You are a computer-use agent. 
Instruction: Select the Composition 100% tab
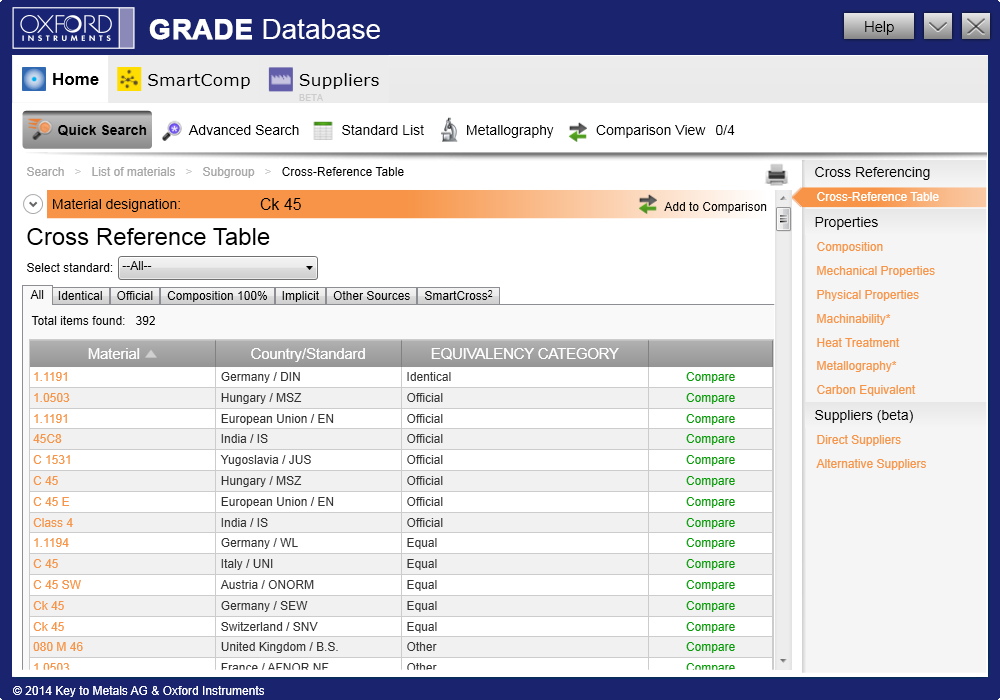pos(217,296)
